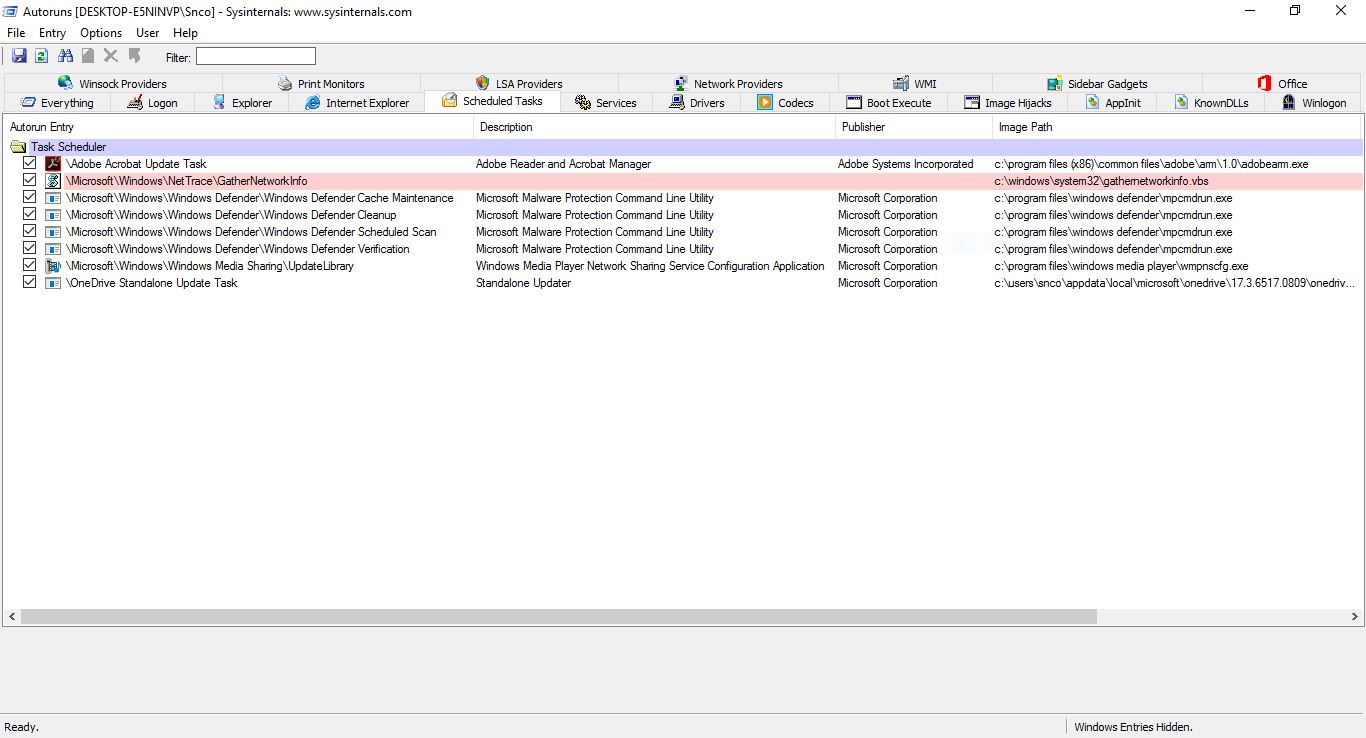The image size is (1366, 738).
Task: Click the Print Monitors printer icon
Action: [285, 83]
